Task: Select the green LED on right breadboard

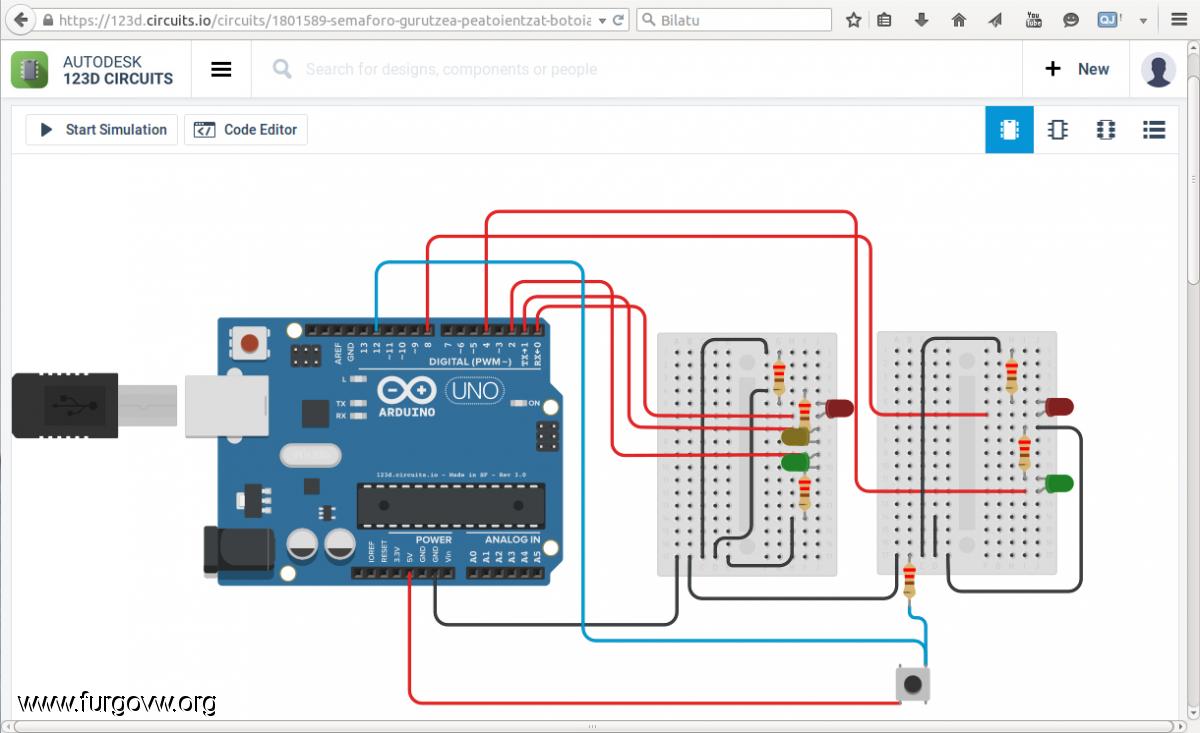Action: point(1058,483)
